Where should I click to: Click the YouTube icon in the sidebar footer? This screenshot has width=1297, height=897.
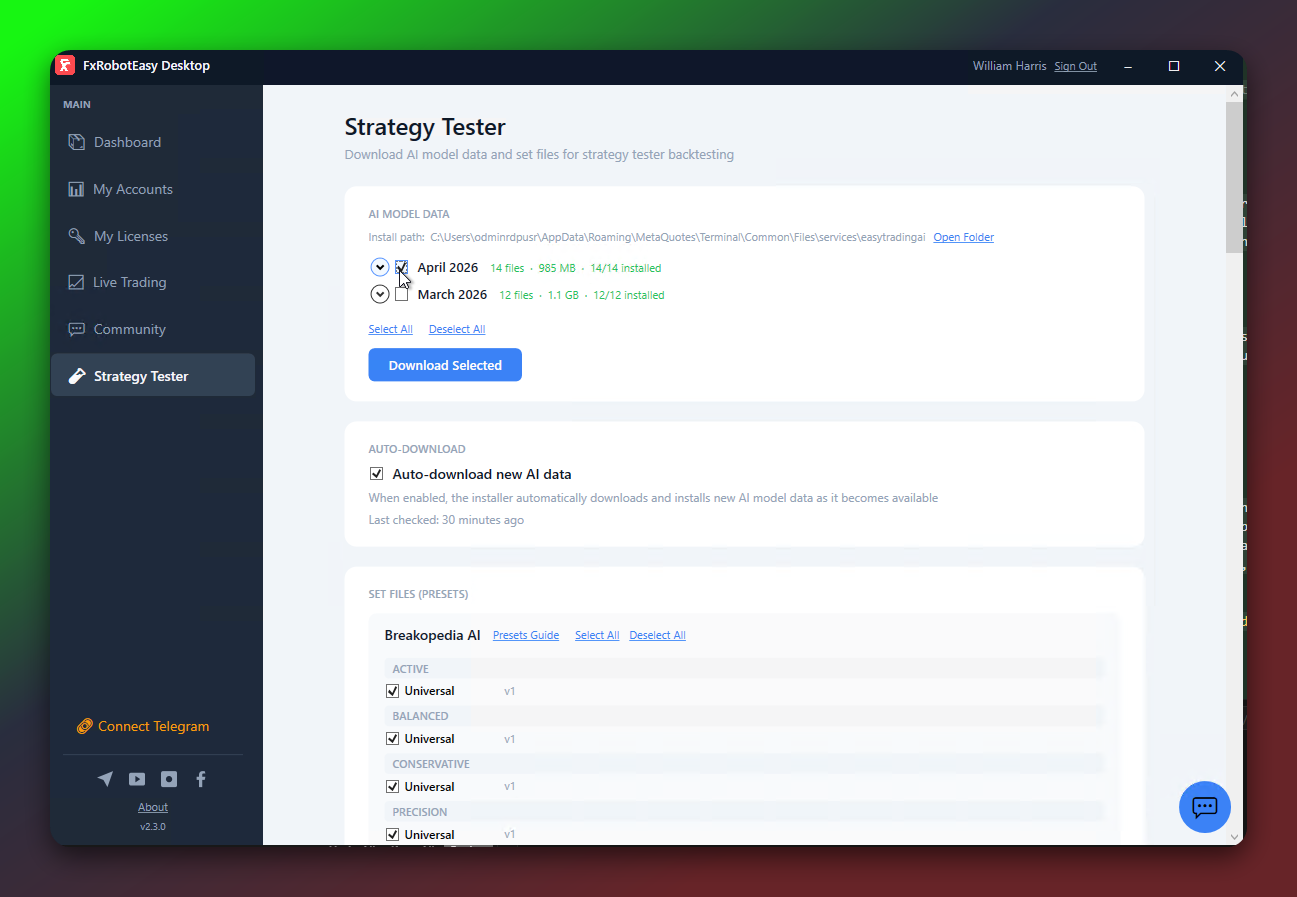click(x=137, y=778)
